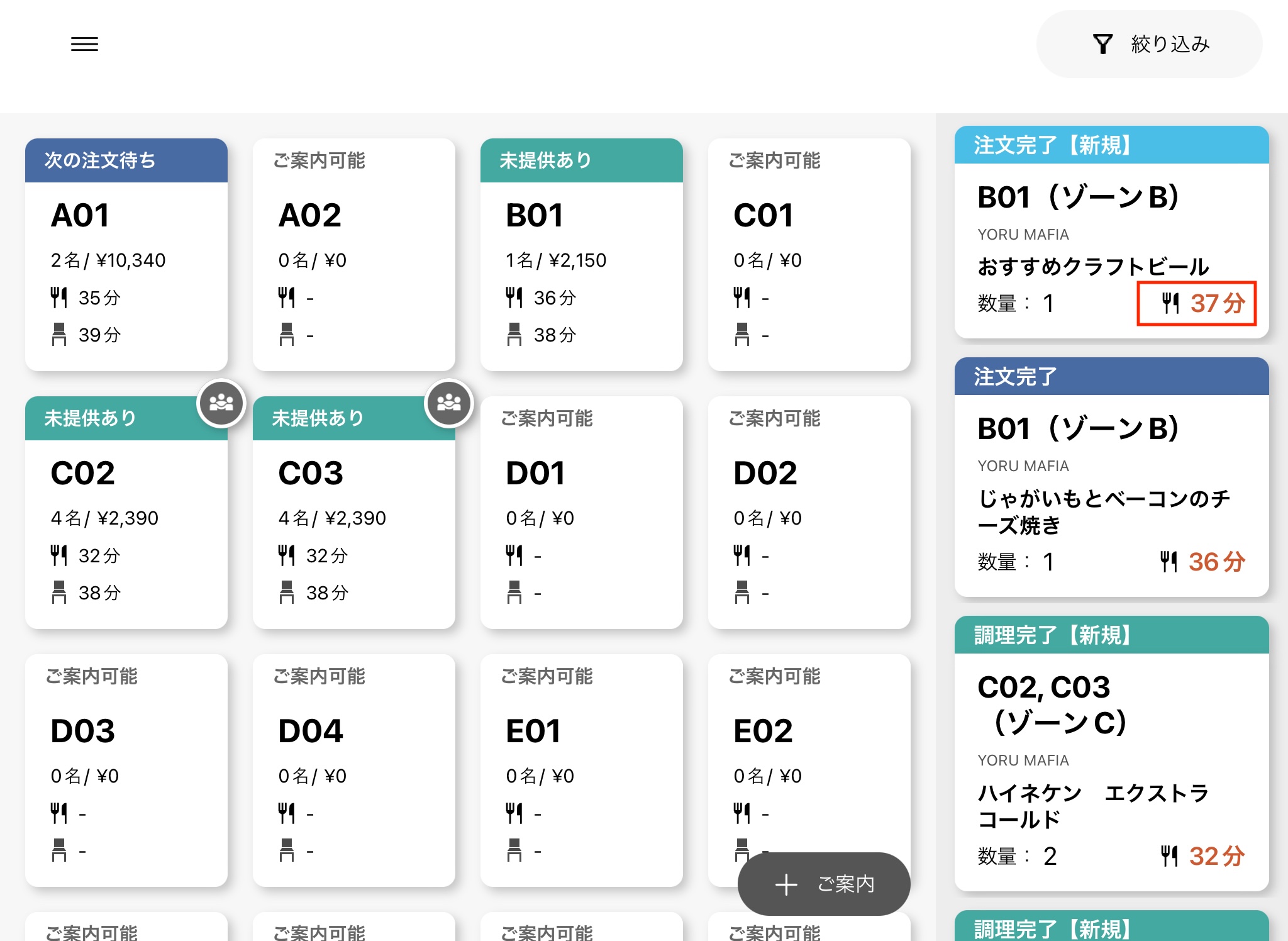Image resolution: width=1288 pixels, height=941 pixels.
Task: Click the fork-knife icon on A01 card
Action: [58, 298]
